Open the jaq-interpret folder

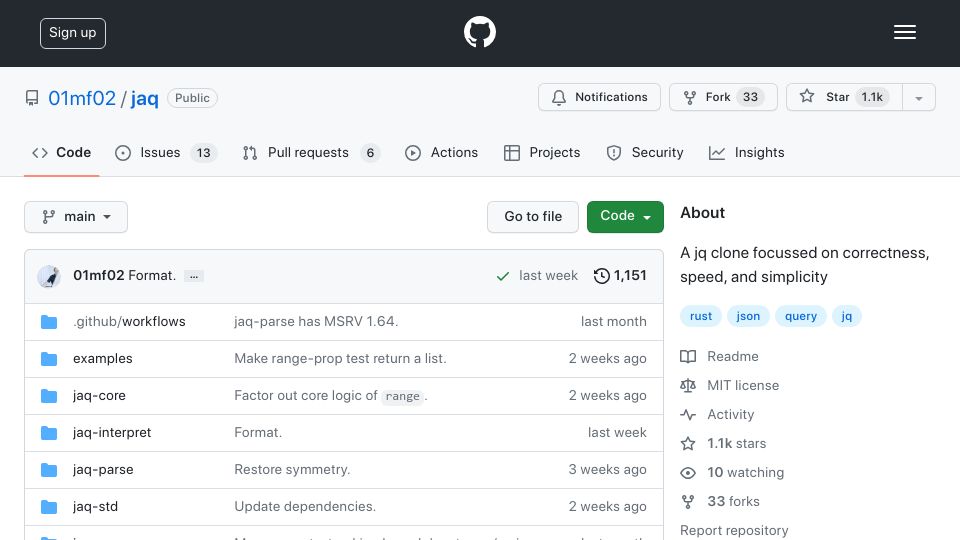point(112,432)
